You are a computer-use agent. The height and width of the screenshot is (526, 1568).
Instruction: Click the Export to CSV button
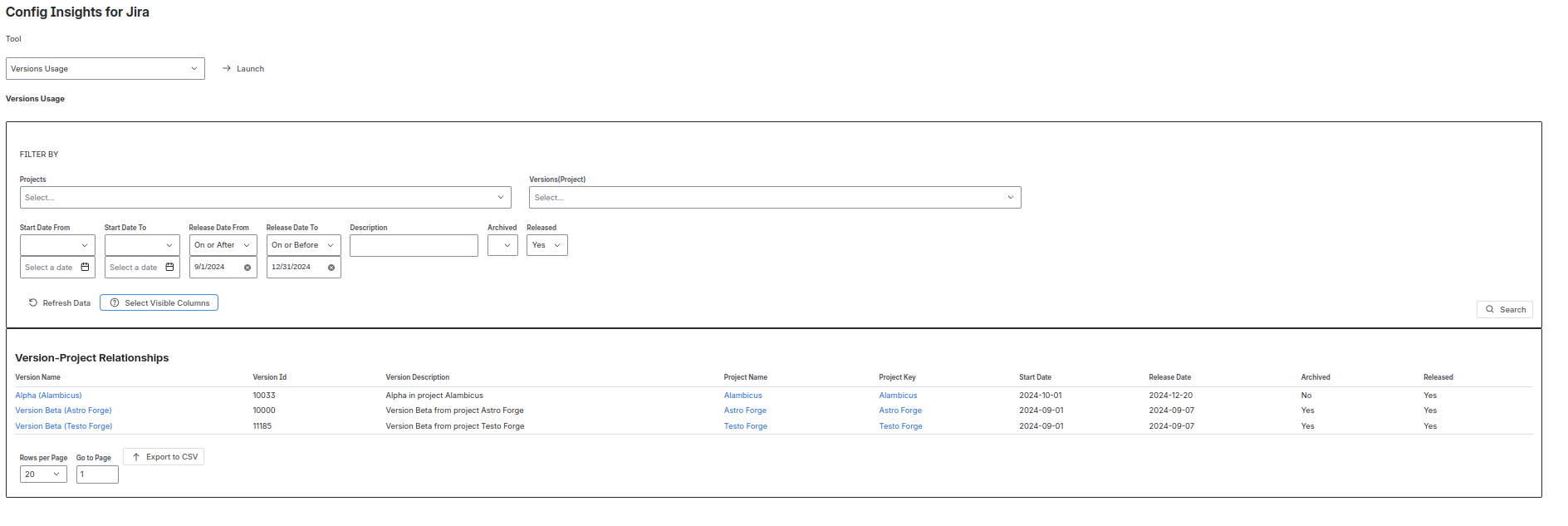pyautogui.click(x=164, y=457)
